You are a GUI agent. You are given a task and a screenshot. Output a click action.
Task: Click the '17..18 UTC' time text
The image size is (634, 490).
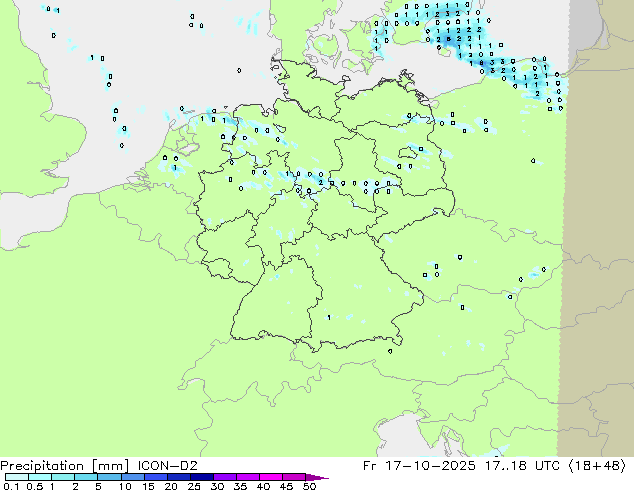(522, 466)
